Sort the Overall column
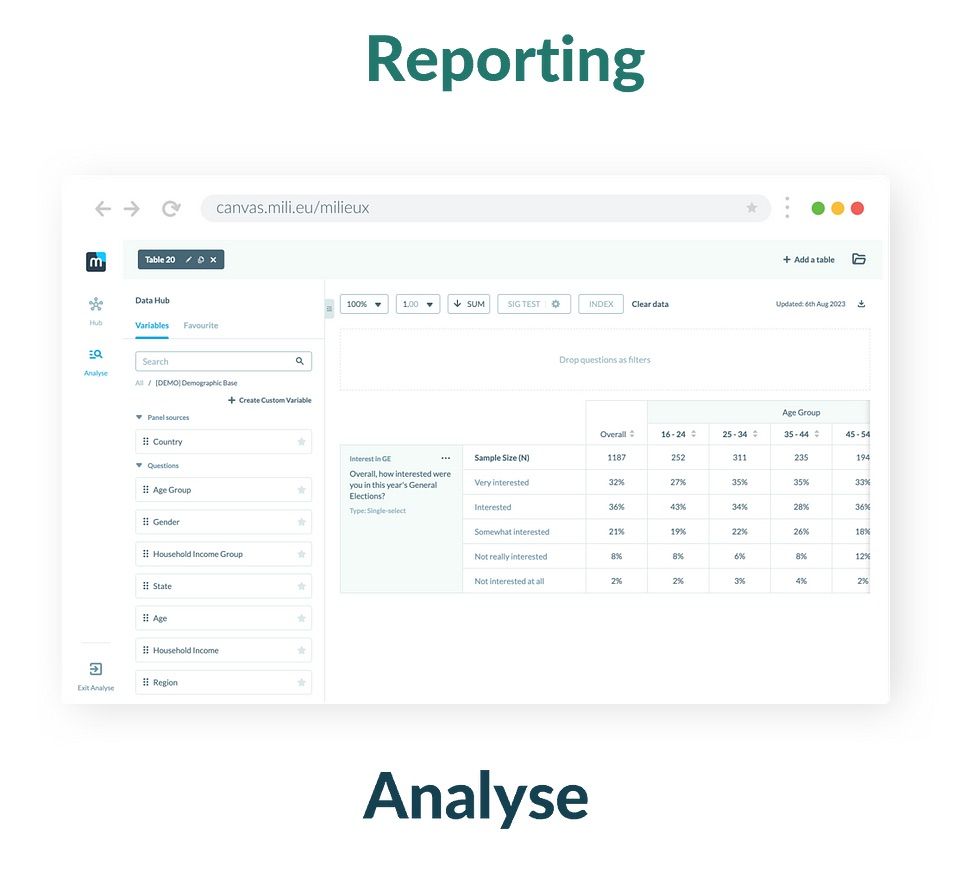Screen dimensions: 960x871 632,434
